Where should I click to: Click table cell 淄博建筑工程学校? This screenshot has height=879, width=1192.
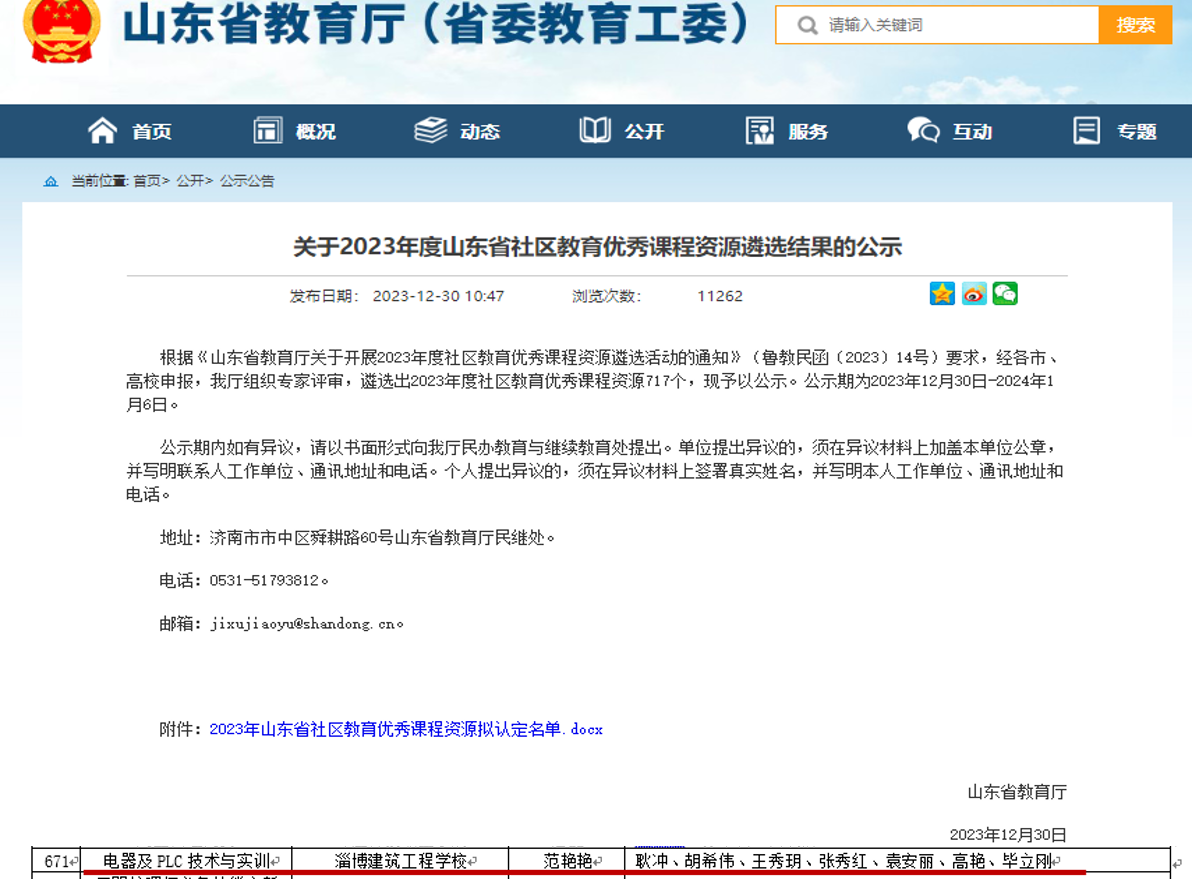[x=401, y=862]
